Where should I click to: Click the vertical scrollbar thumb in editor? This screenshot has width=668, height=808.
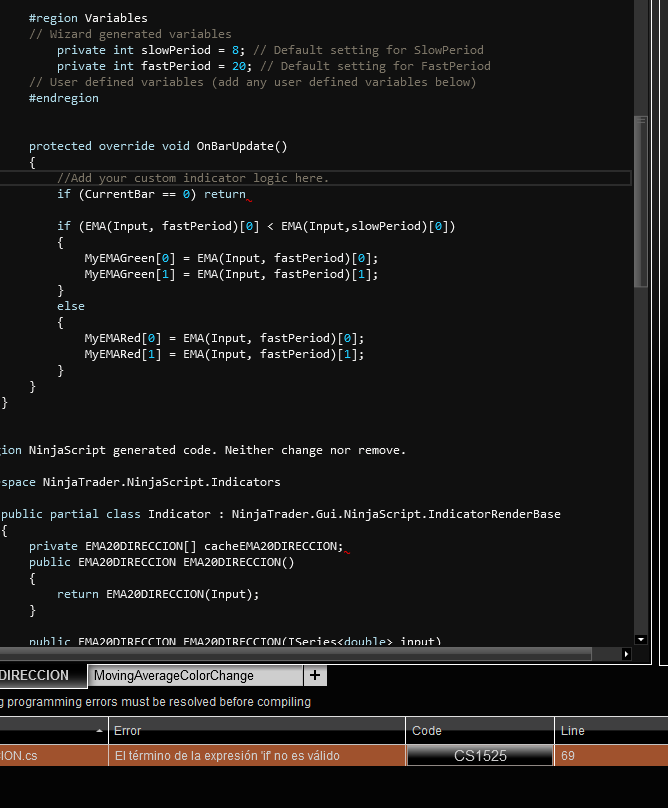click(x=641, y=200)
